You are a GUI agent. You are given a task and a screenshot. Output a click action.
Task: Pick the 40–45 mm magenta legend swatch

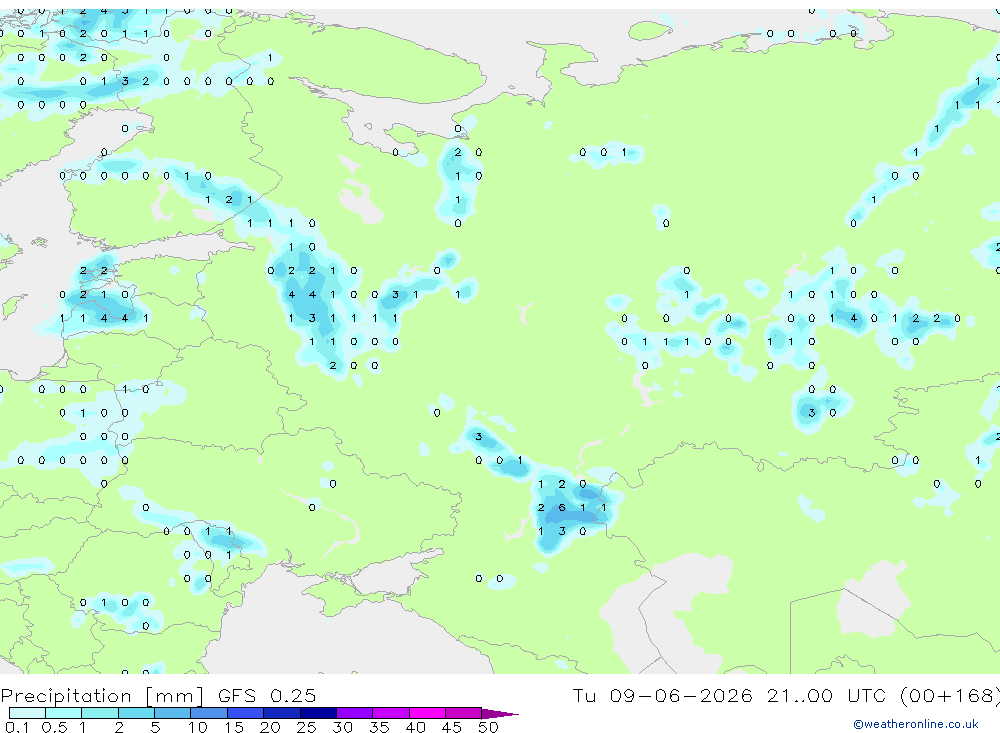427,713
